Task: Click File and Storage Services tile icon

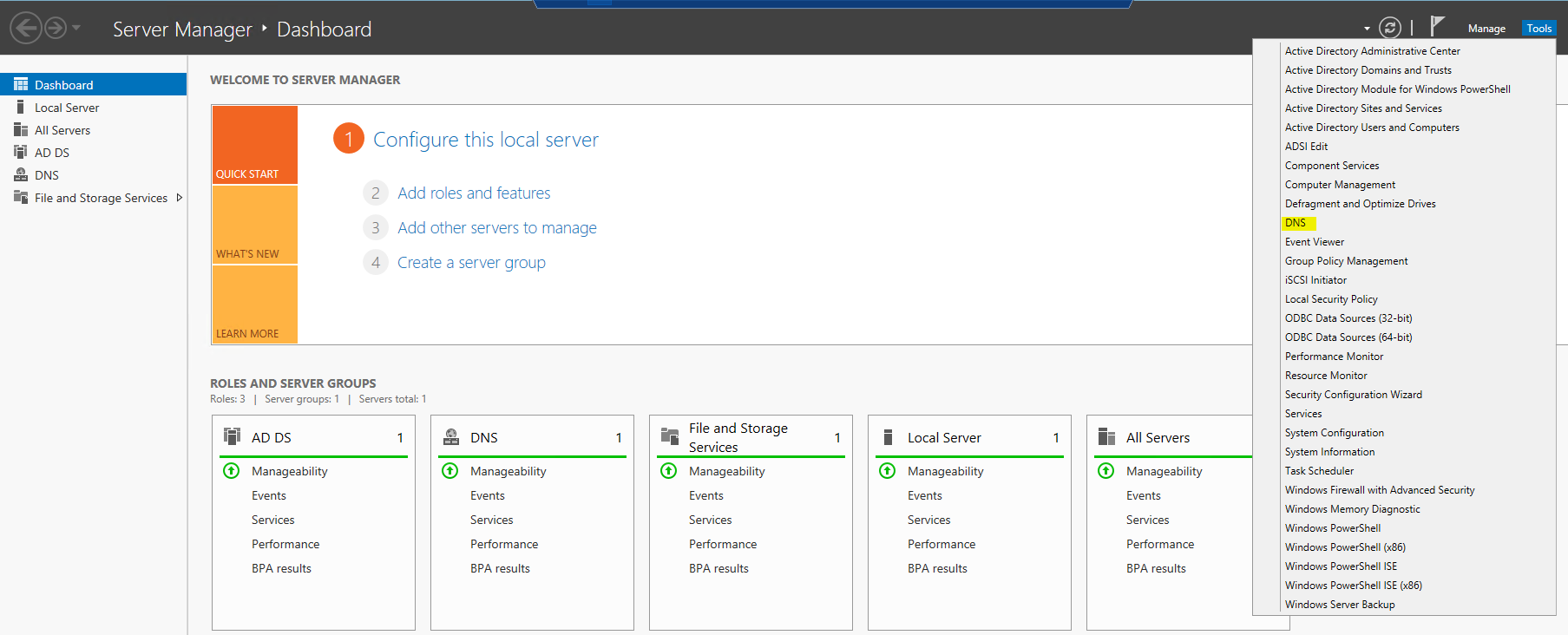Action: tap(670, 436)
